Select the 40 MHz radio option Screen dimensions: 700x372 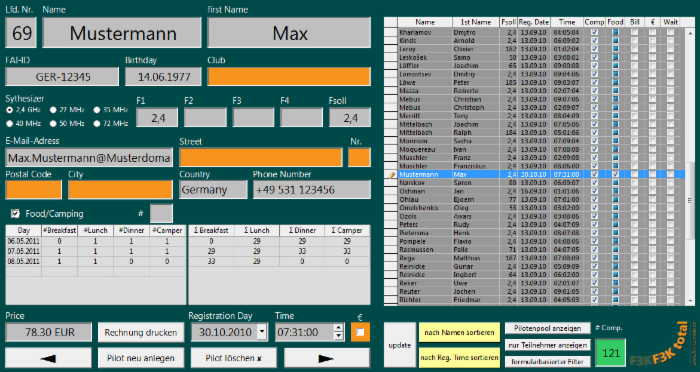click(9, 123)
